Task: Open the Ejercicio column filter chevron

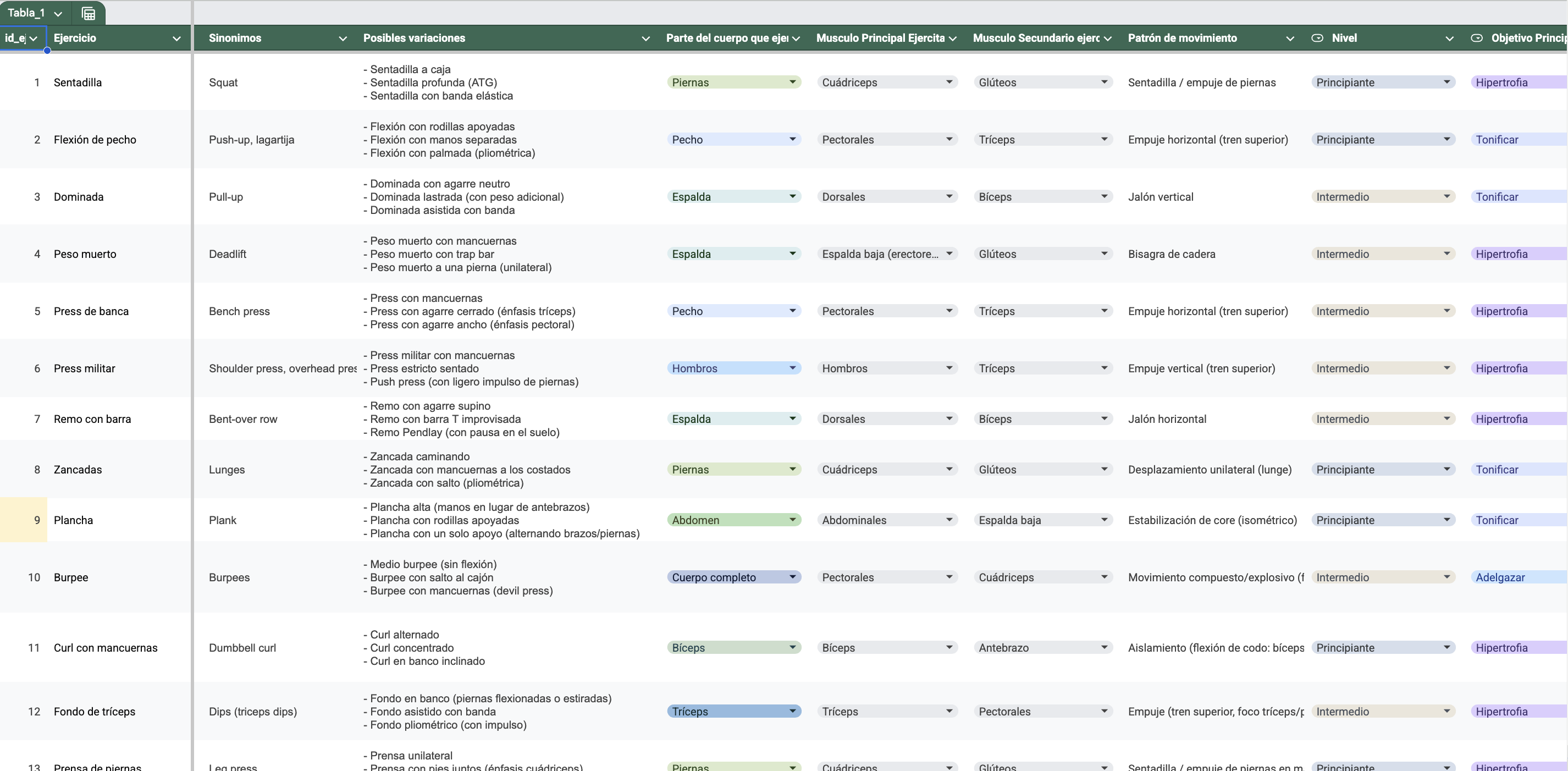Action: pos(176,38)
